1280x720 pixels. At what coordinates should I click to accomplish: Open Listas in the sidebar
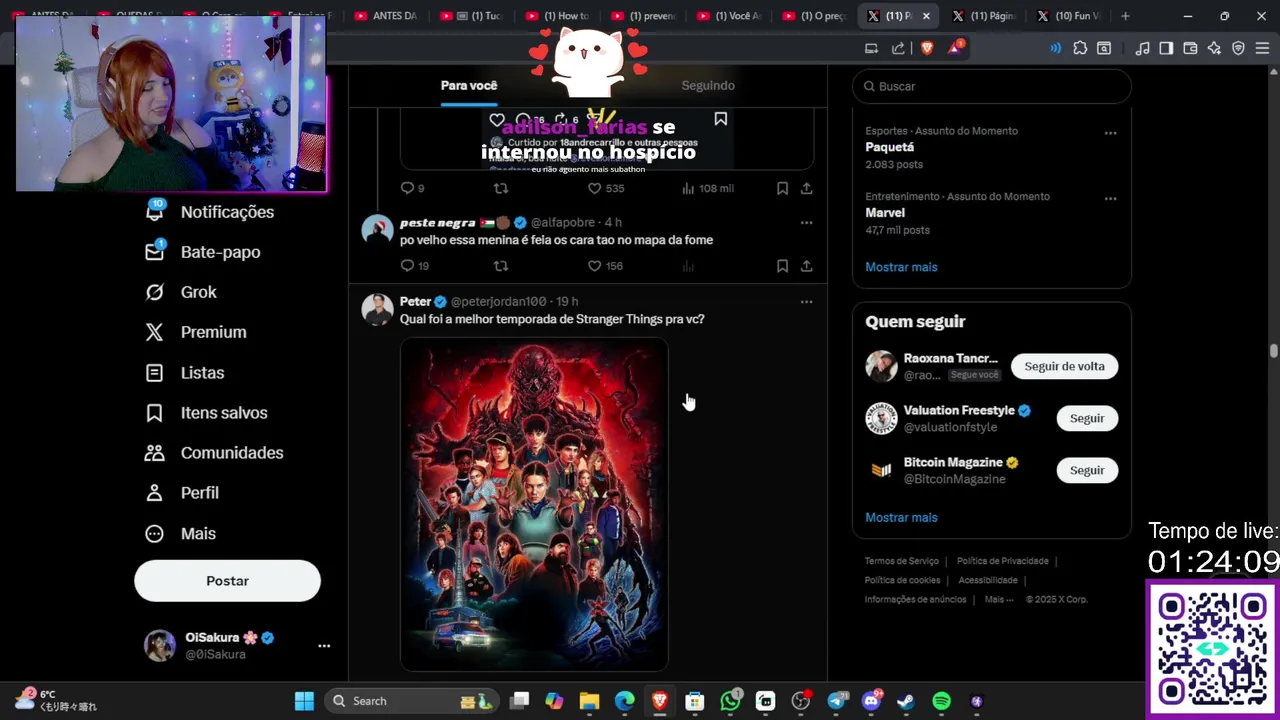(185, 372)
